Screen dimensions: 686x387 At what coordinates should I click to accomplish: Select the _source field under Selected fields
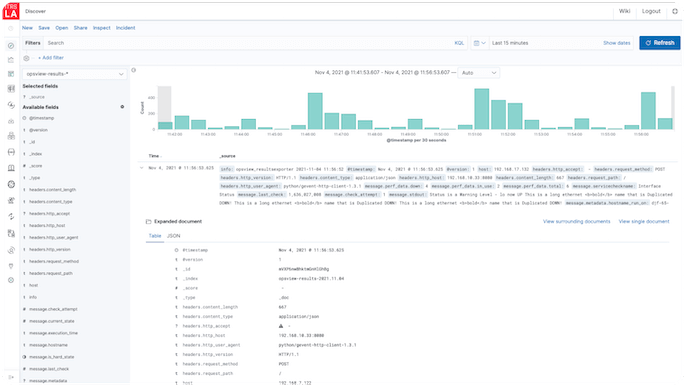pyautogui.click(x=37, y=97)
